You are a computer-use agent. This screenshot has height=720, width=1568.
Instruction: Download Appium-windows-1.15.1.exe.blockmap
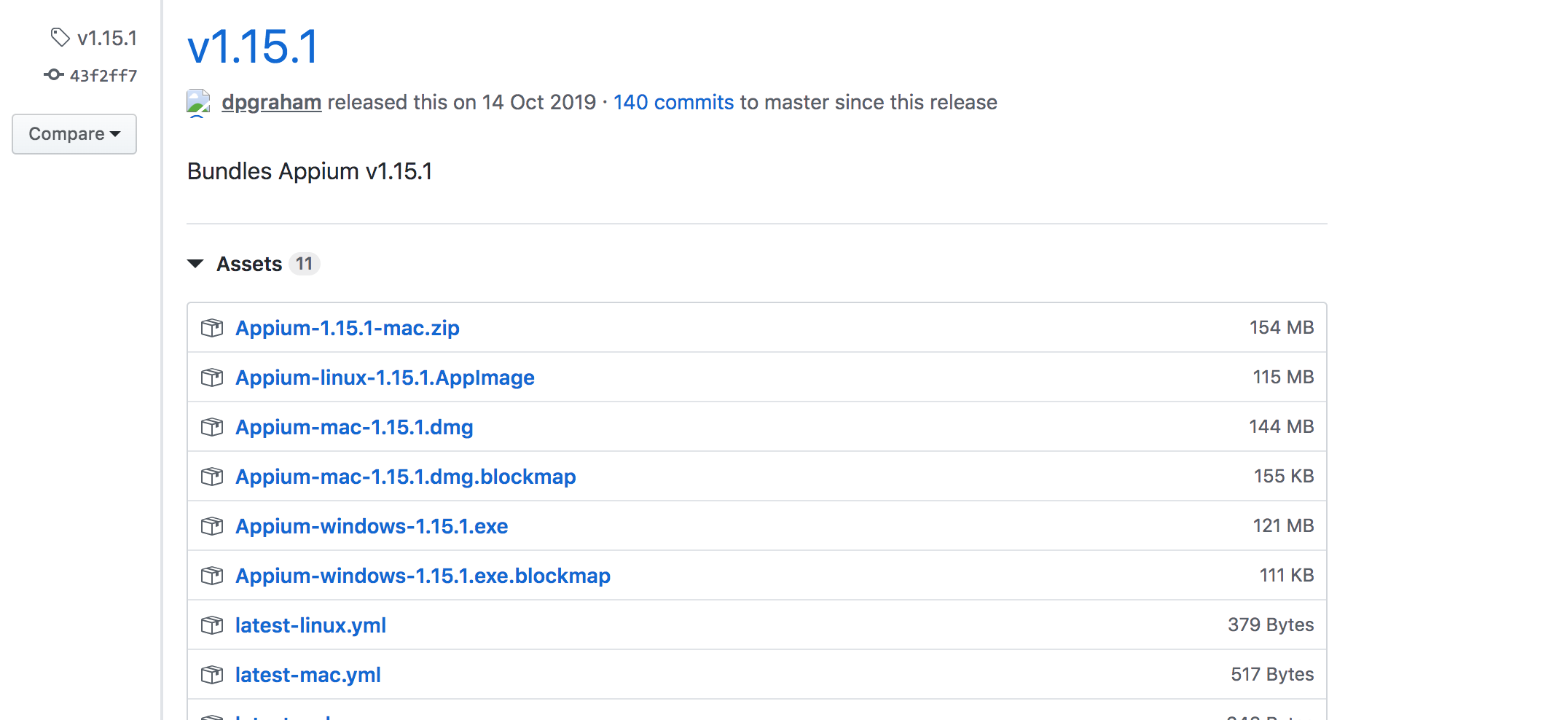coord(423,576)
